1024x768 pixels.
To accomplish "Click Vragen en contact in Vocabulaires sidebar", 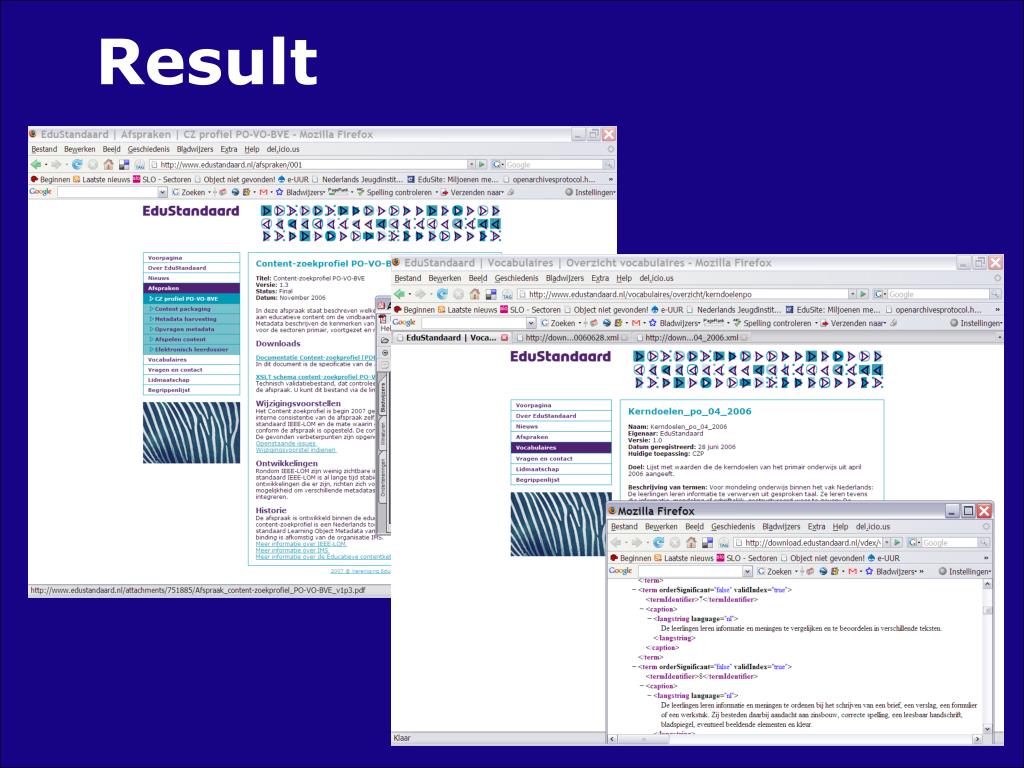I will (x=561, y=458).
